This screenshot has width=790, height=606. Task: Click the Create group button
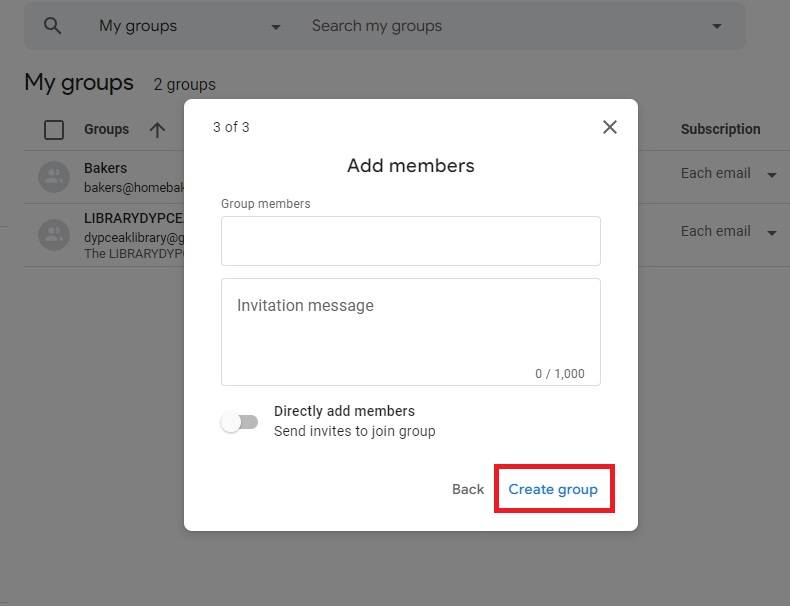point(553,489)
